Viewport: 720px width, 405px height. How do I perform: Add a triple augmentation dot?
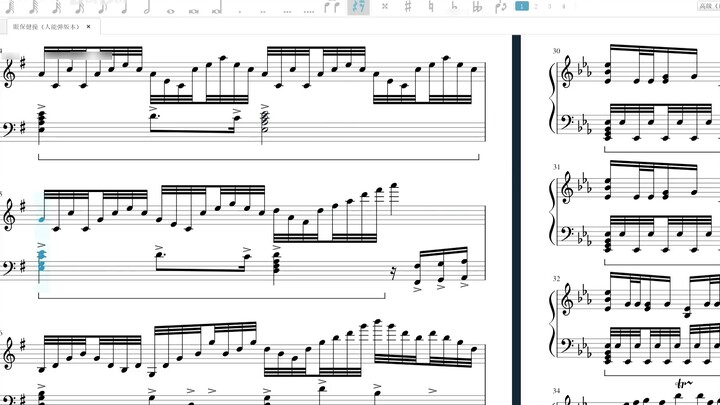click(287, 11)
